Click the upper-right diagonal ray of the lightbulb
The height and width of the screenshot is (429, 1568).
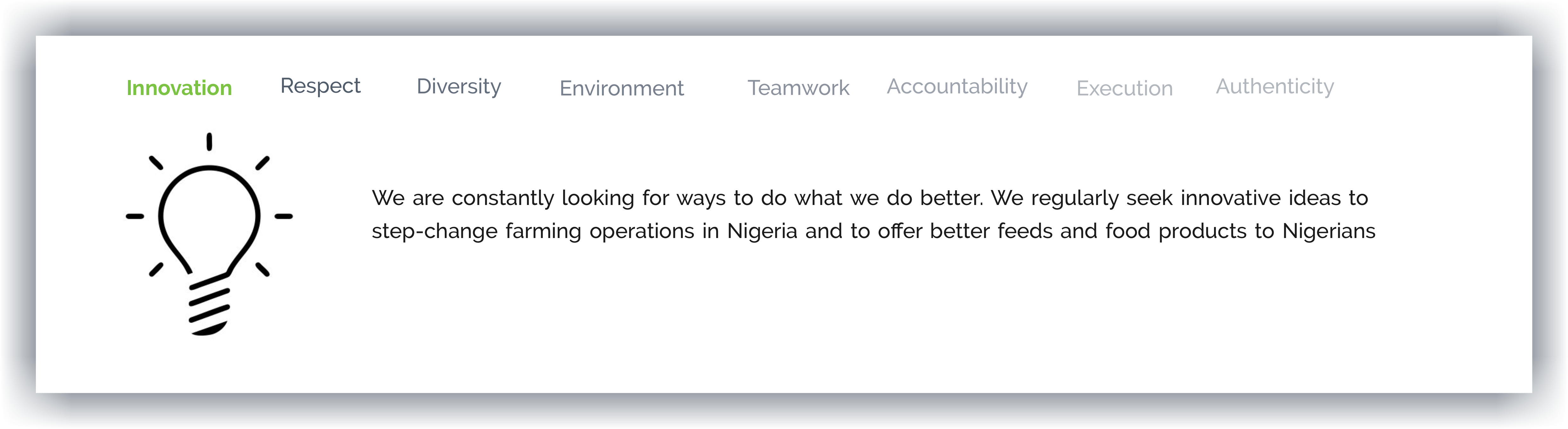[x=262, y=163]
